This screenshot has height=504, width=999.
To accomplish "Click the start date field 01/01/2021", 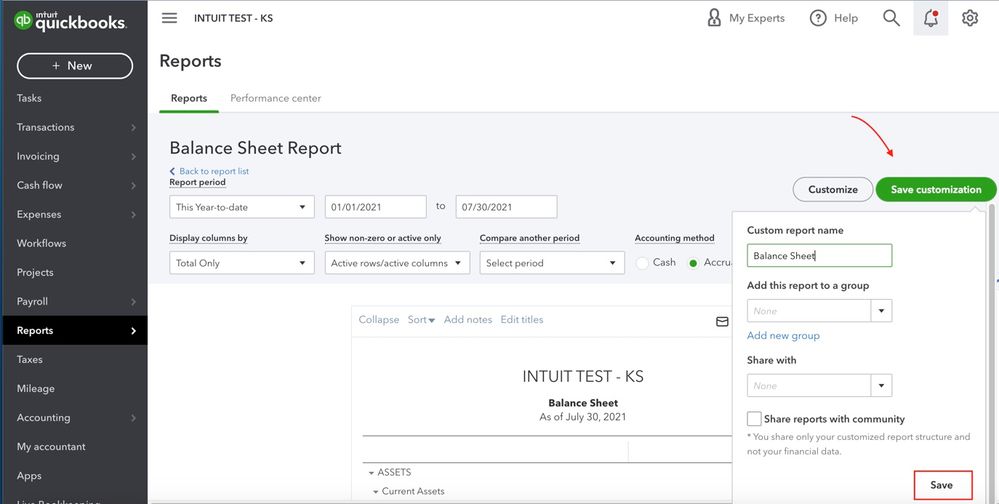I will coord(375,207).
